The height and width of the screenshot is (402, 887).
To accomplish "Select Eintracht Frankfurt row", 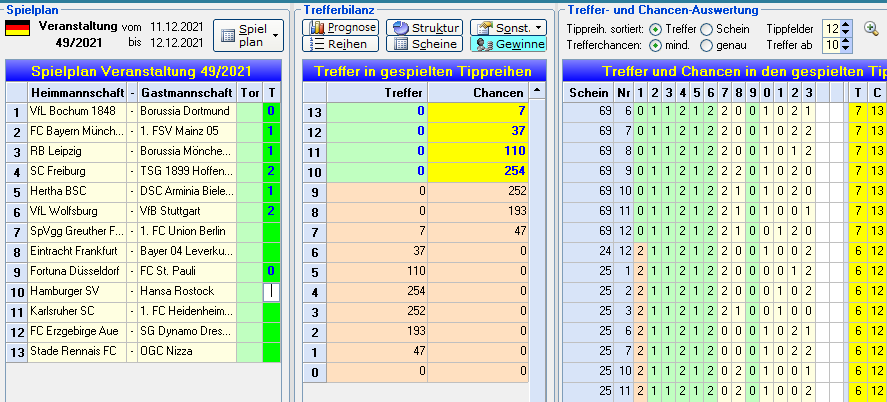I will (143, 252).
